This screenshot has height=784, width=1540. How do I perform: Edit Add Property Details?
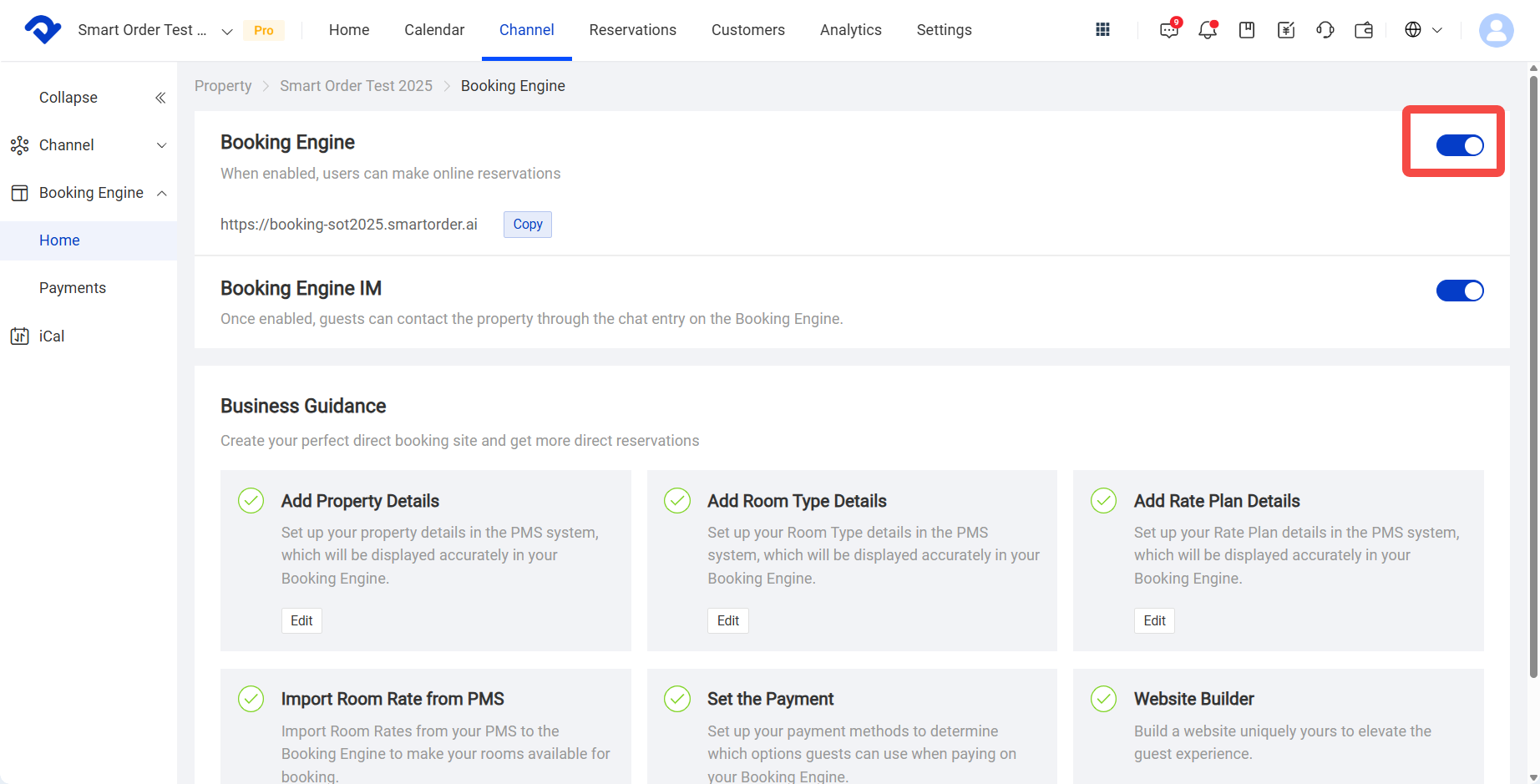pyautogui.click(x=301, y=620)
